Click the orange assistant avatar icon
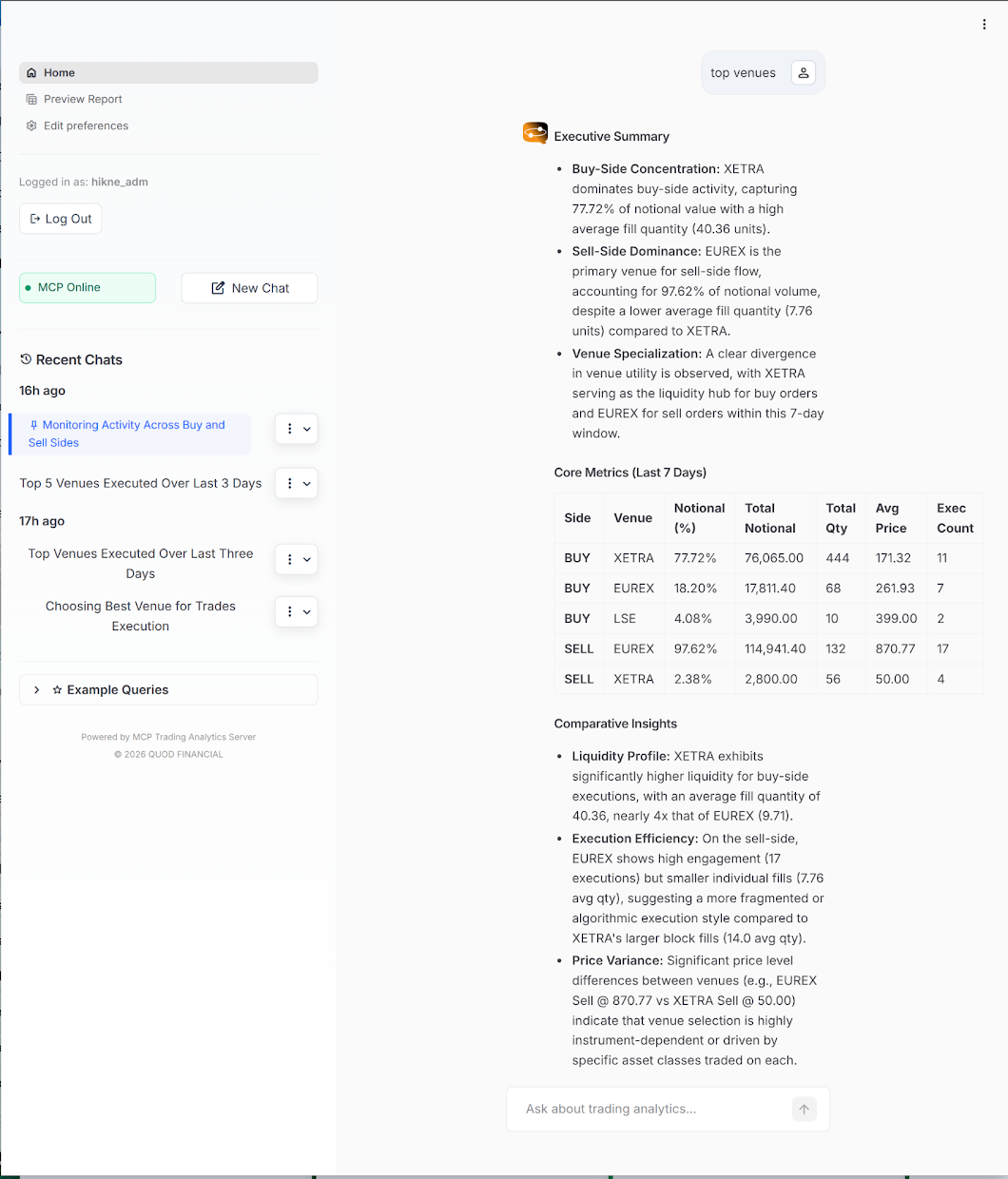Viewport: 1008px width, 1179px height. (535, 133)
